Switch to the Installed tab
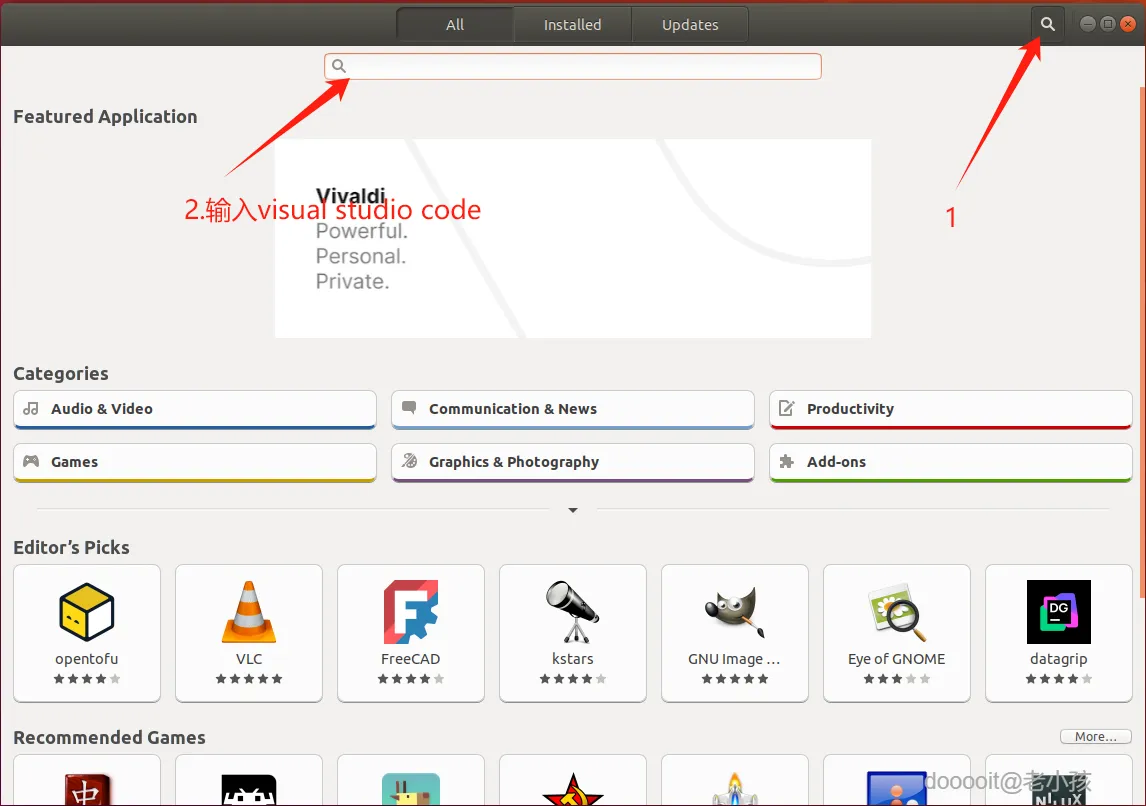The height and width of the screenshot is (806, 1146). [572, 25]
